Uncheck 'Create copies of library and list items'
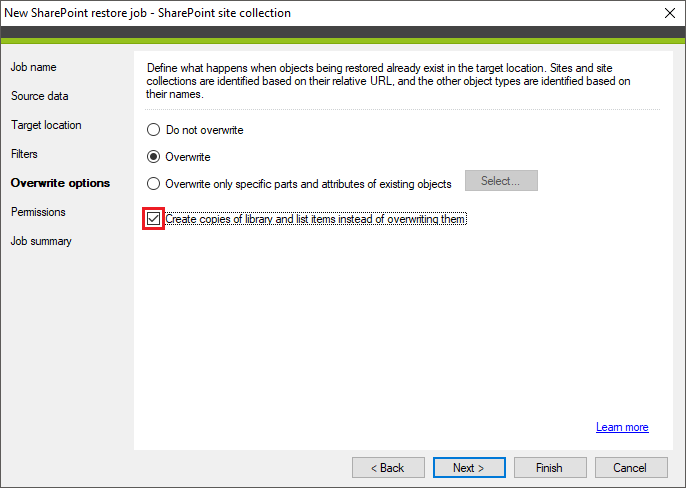Screen dimensions: 686x488 [x=154, y=218]
